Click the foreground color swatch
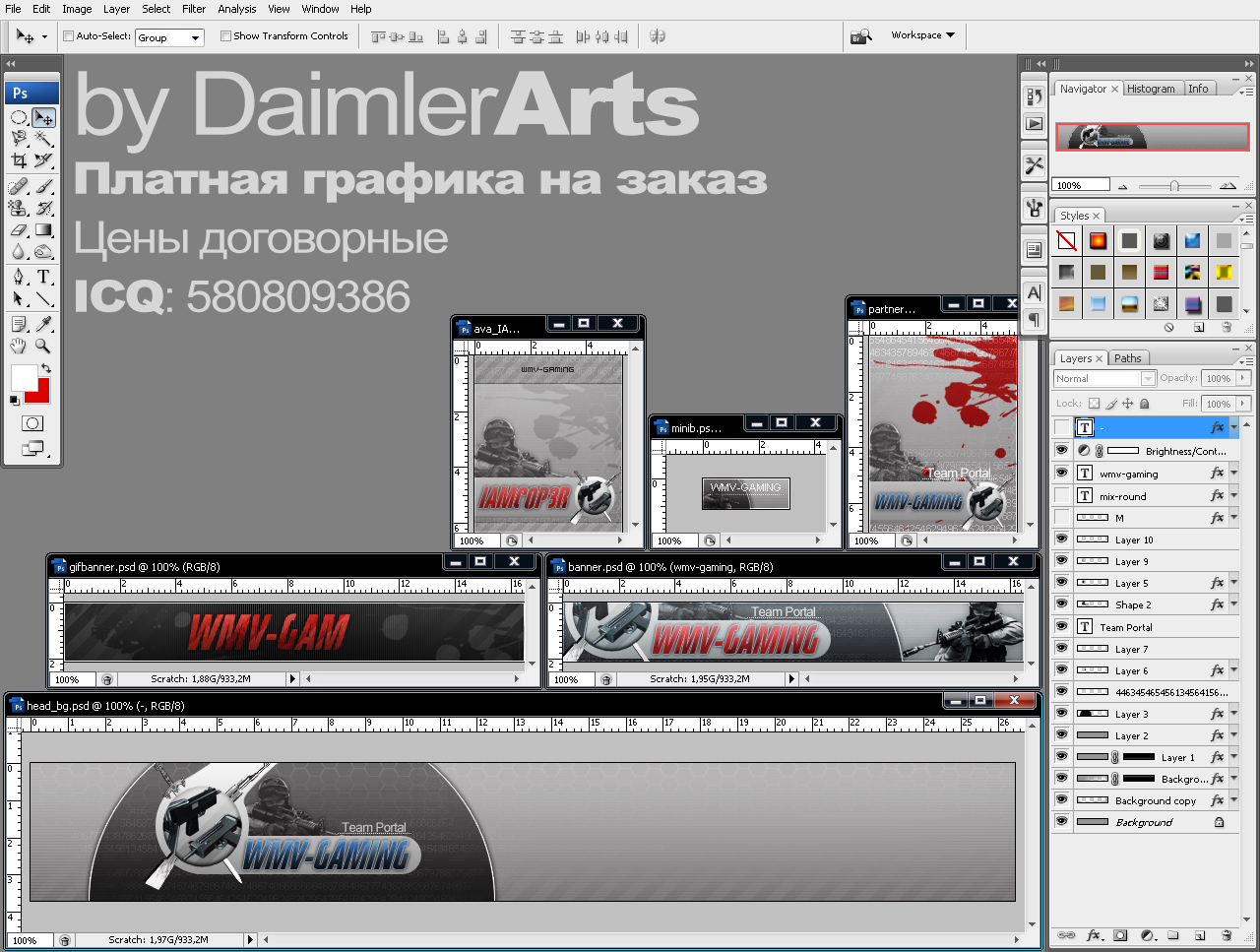This screenshot has height=952, width=1260. click(24, 378)
